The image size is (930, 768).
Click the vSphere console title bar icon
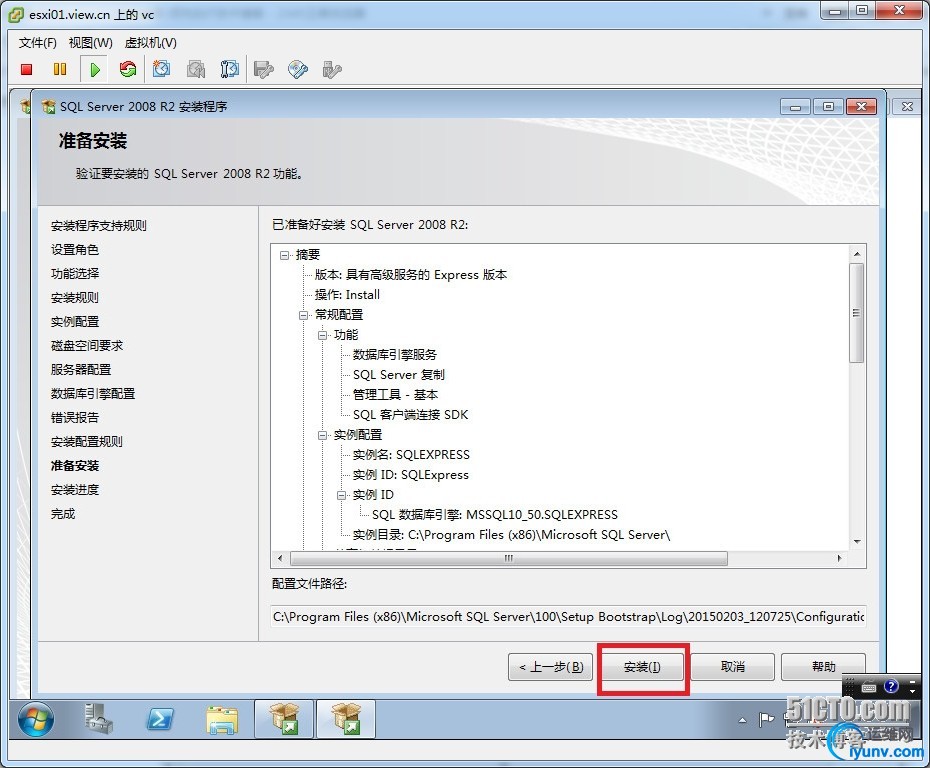point(17,14)
